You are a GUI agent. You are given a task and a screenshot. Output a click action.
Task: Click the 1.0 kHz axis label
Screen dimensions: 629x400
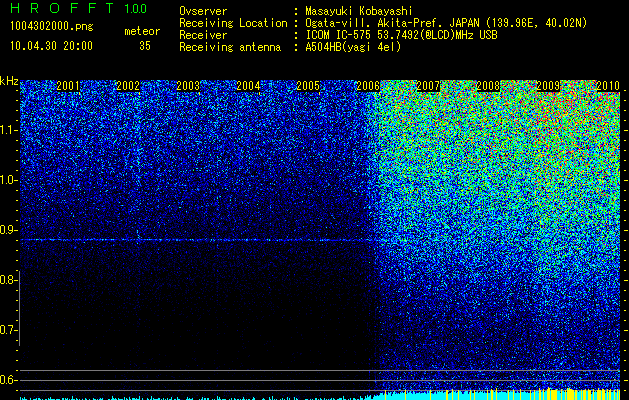click(7, 181)
